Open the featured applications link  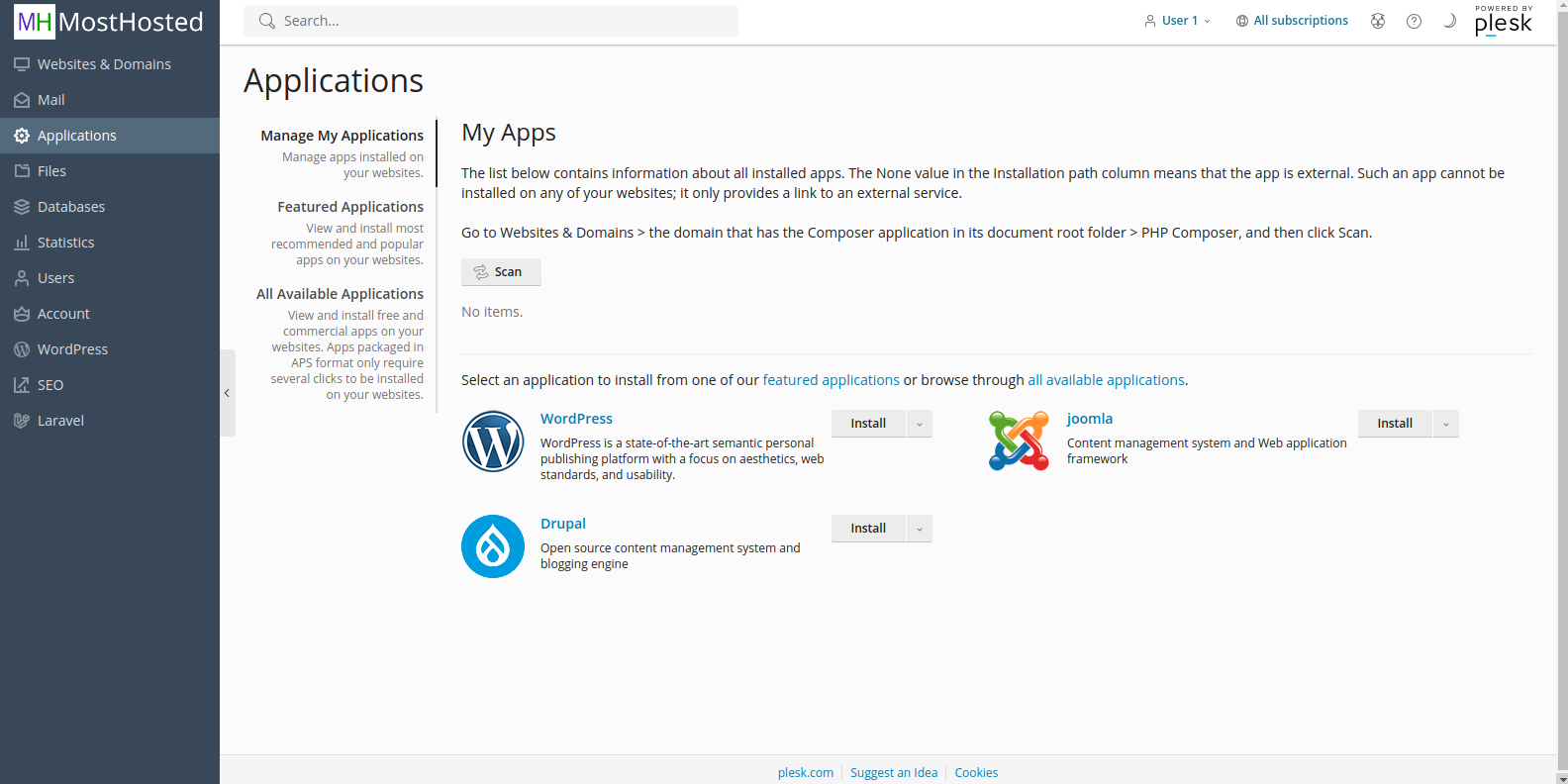(x=831, y=380)
